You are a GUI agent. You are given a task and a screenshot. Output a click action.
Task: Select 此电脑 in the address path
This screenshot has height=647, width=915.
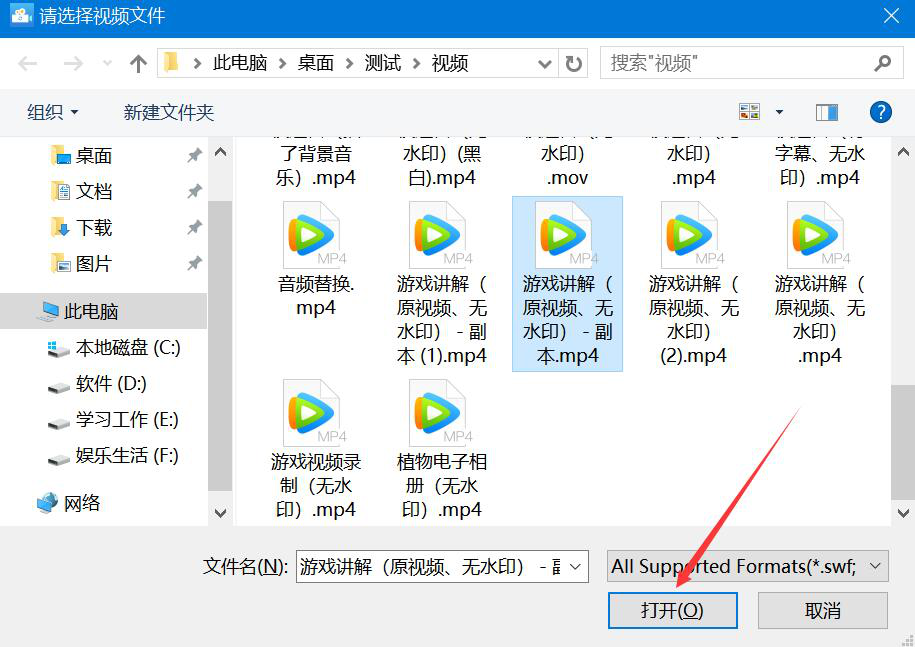[x=240, y=62]
